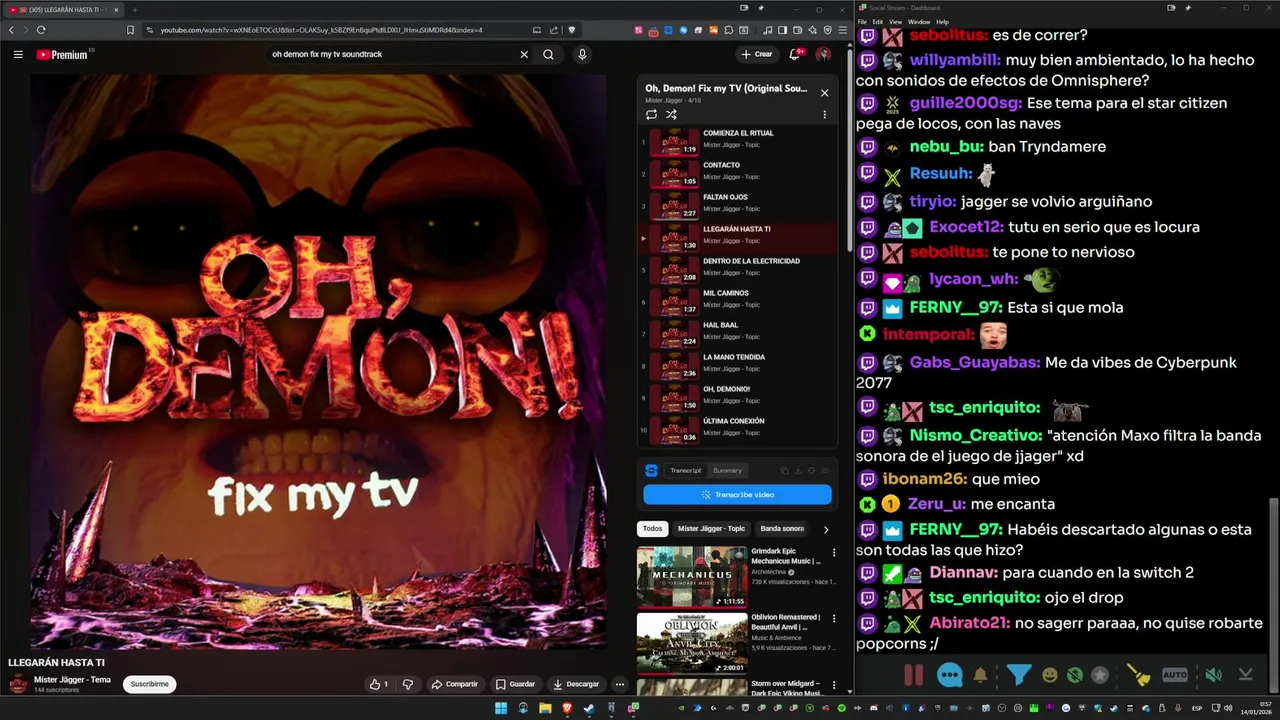Open the playlist three-dot options menu
This screenshot has height=720, width=1280.
824,115
